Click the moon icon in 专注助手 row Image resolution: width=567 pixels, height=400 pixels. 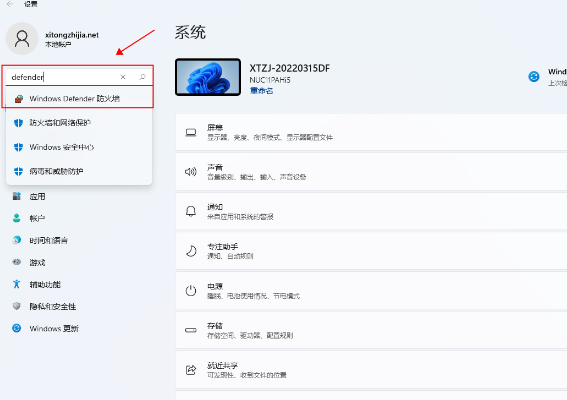(191, 251)
